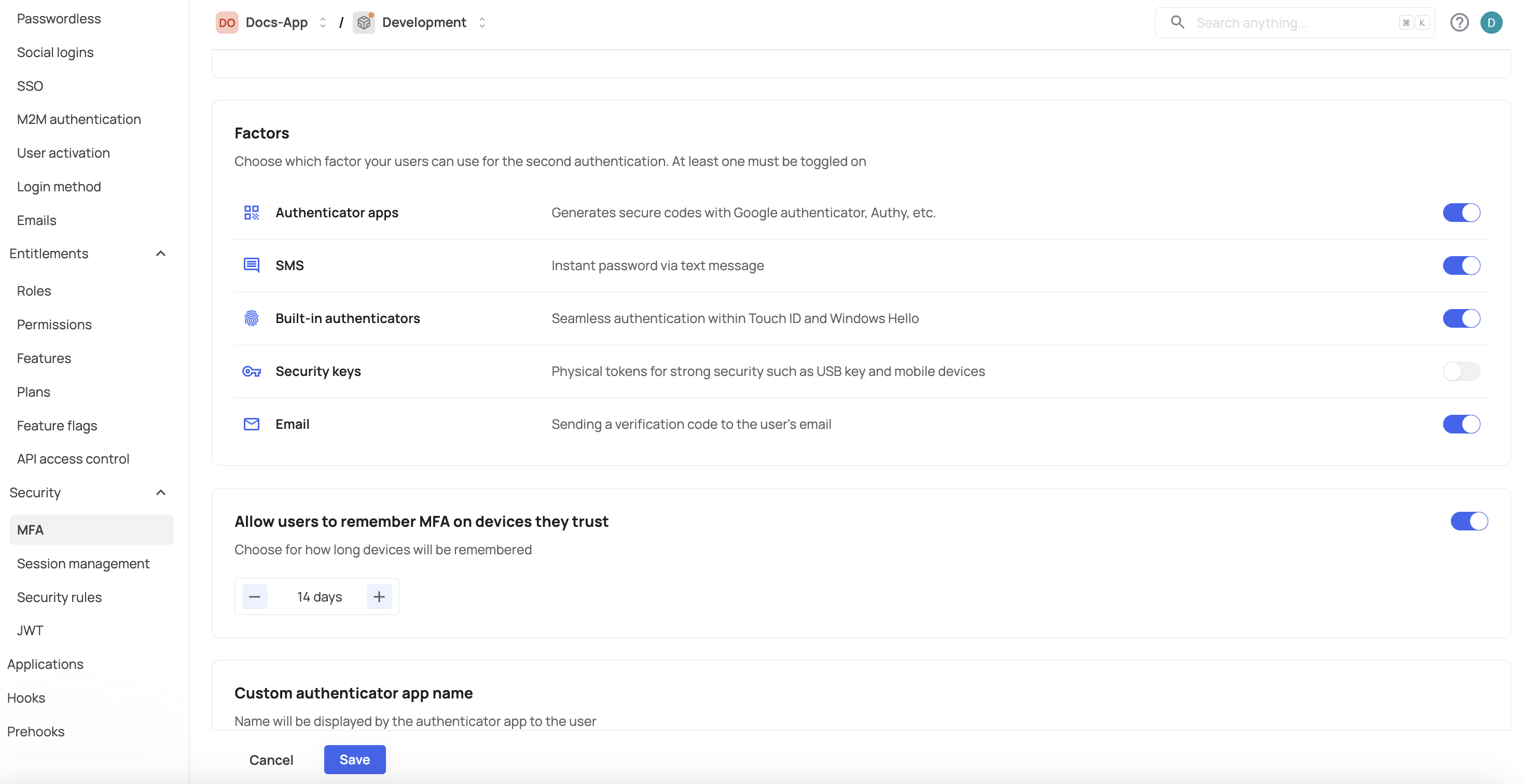The height and width of the screenshot is (784, 1523).
Task: Collapse the Entitlements sidebar section
Action: (160, 254)
